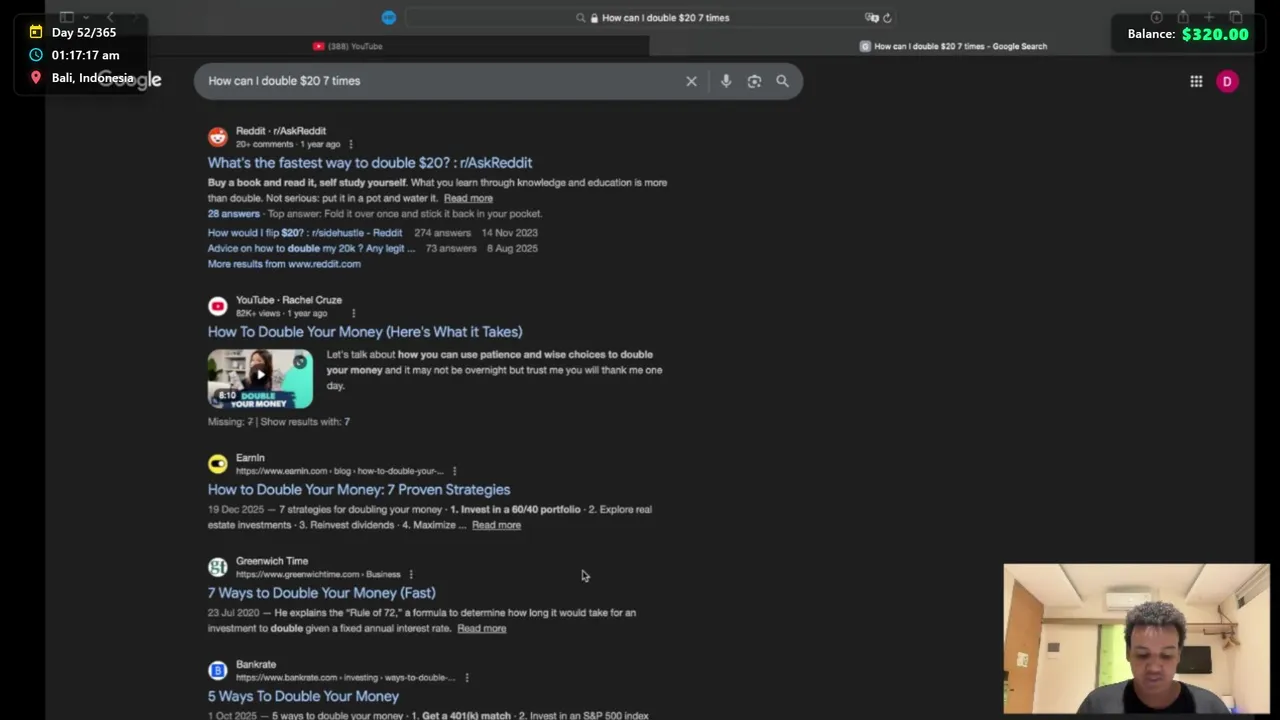Click the Bankrate favicon

point(218,670)
